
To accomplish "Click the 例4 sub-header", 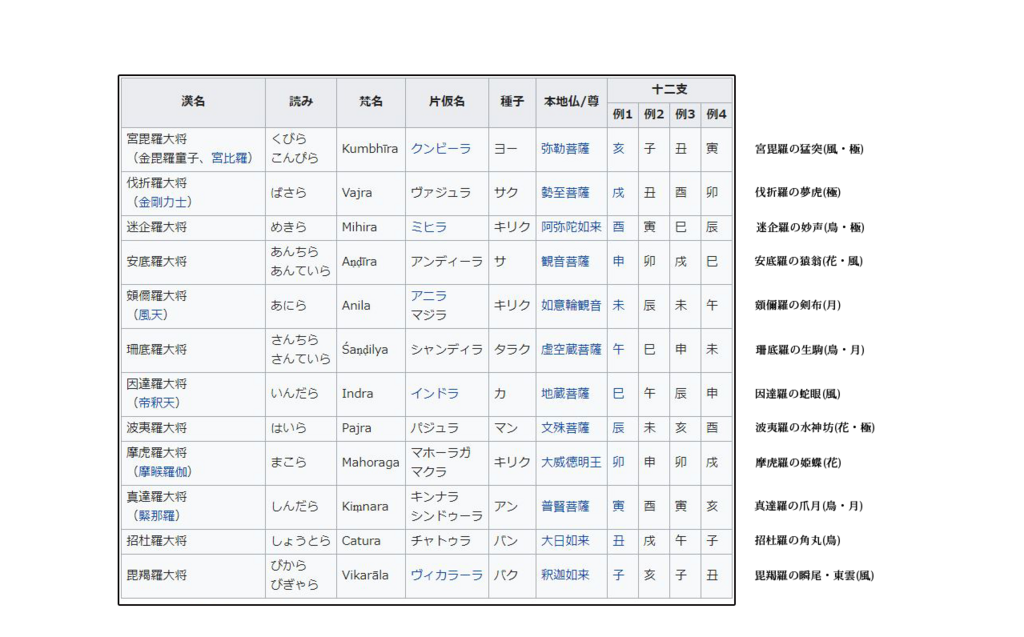I will tap(716, 114).
